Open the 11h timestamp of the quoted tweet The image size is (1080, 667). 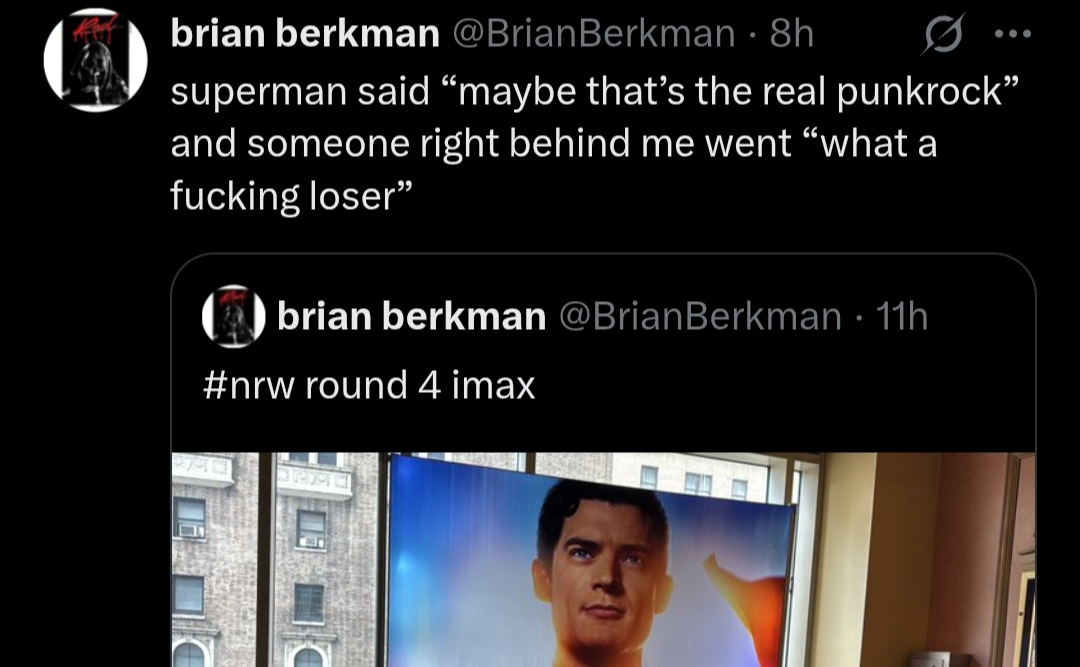902,316
